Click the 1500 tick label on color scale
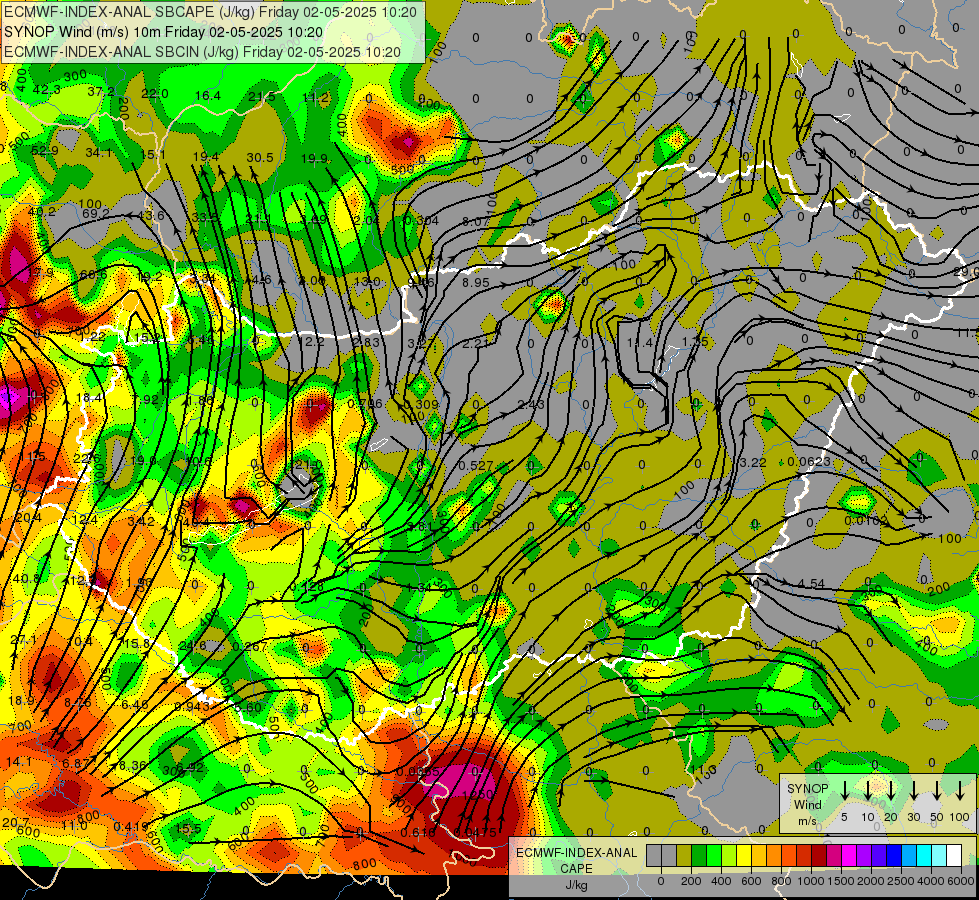 tap(841, 881)
